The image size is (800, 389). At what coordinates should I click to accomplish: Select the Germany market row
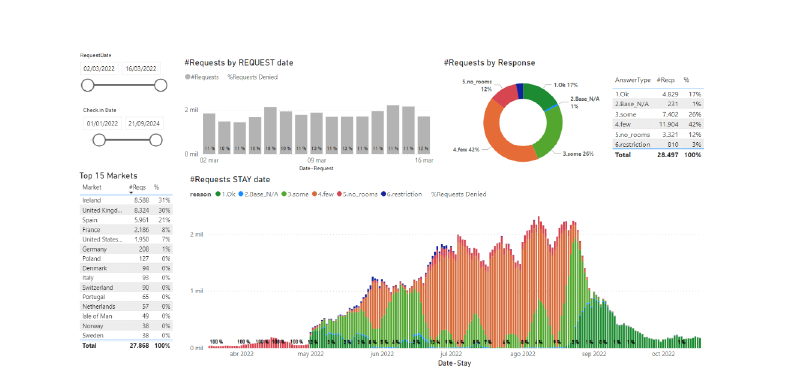126,249
